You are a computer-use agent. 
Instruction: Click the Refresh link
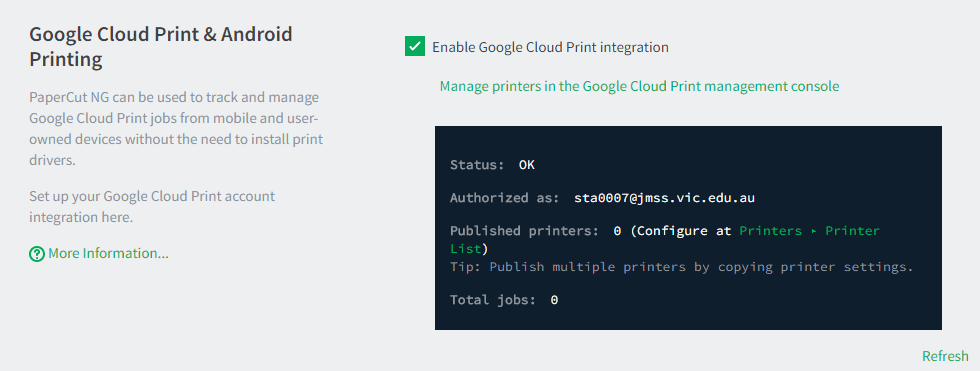coord(945,356)
